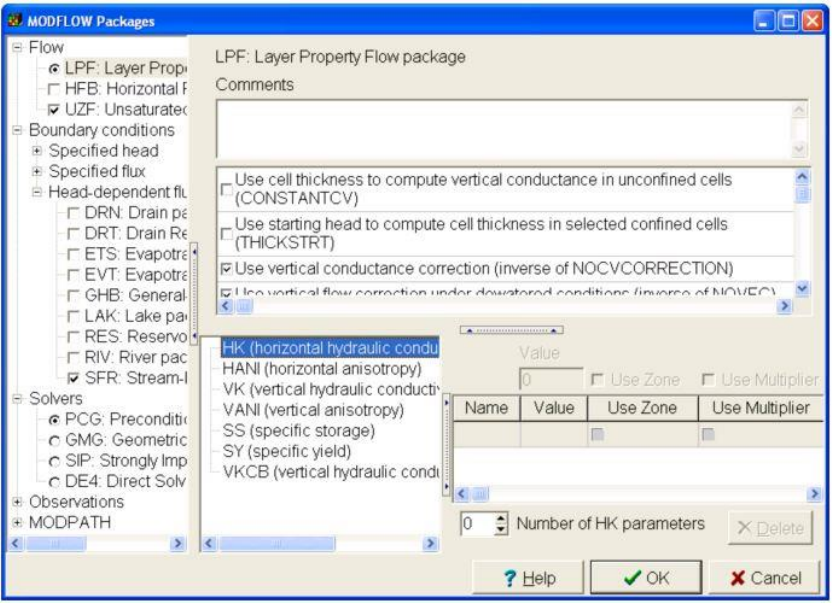The height and width of the screenshot is (603, 832).
Task: Collapse the Flow tree node
Action: pos(18,47)
